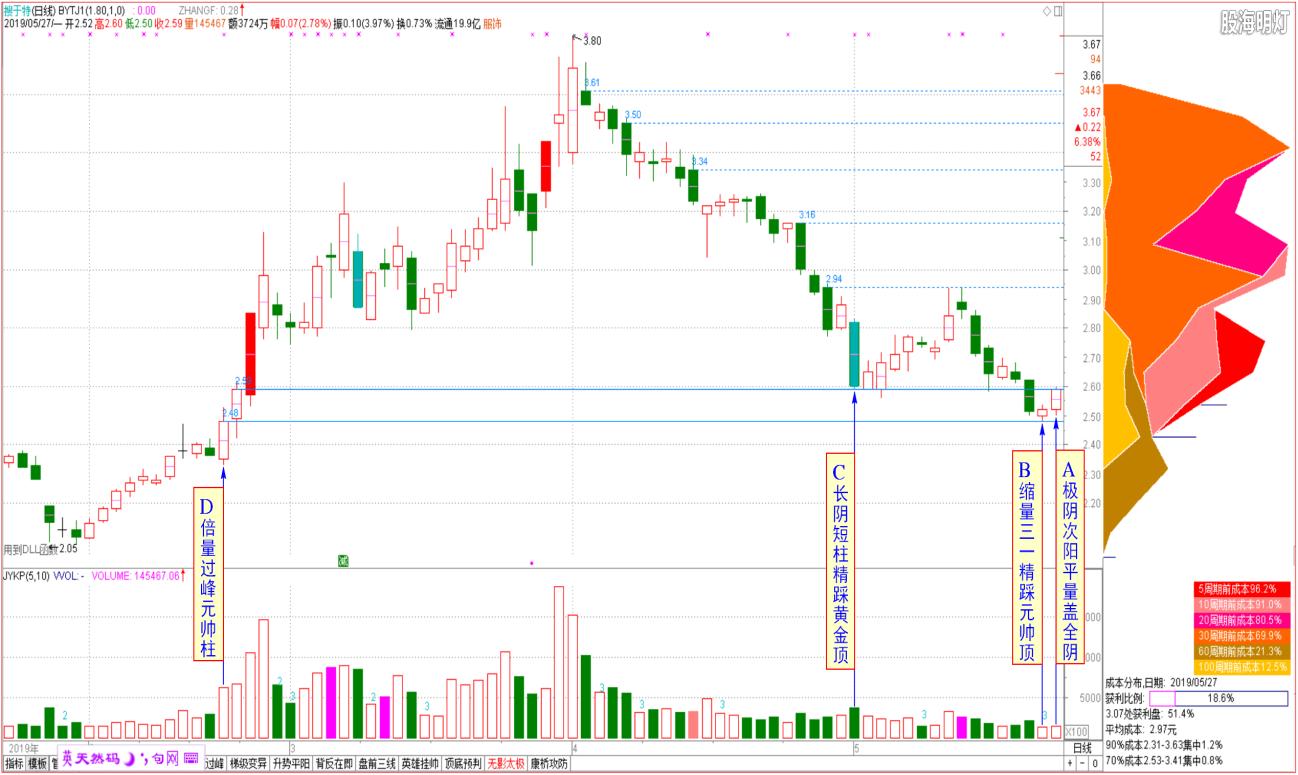Select the 顶底预判 indicator tab

(x=463, y=764)
